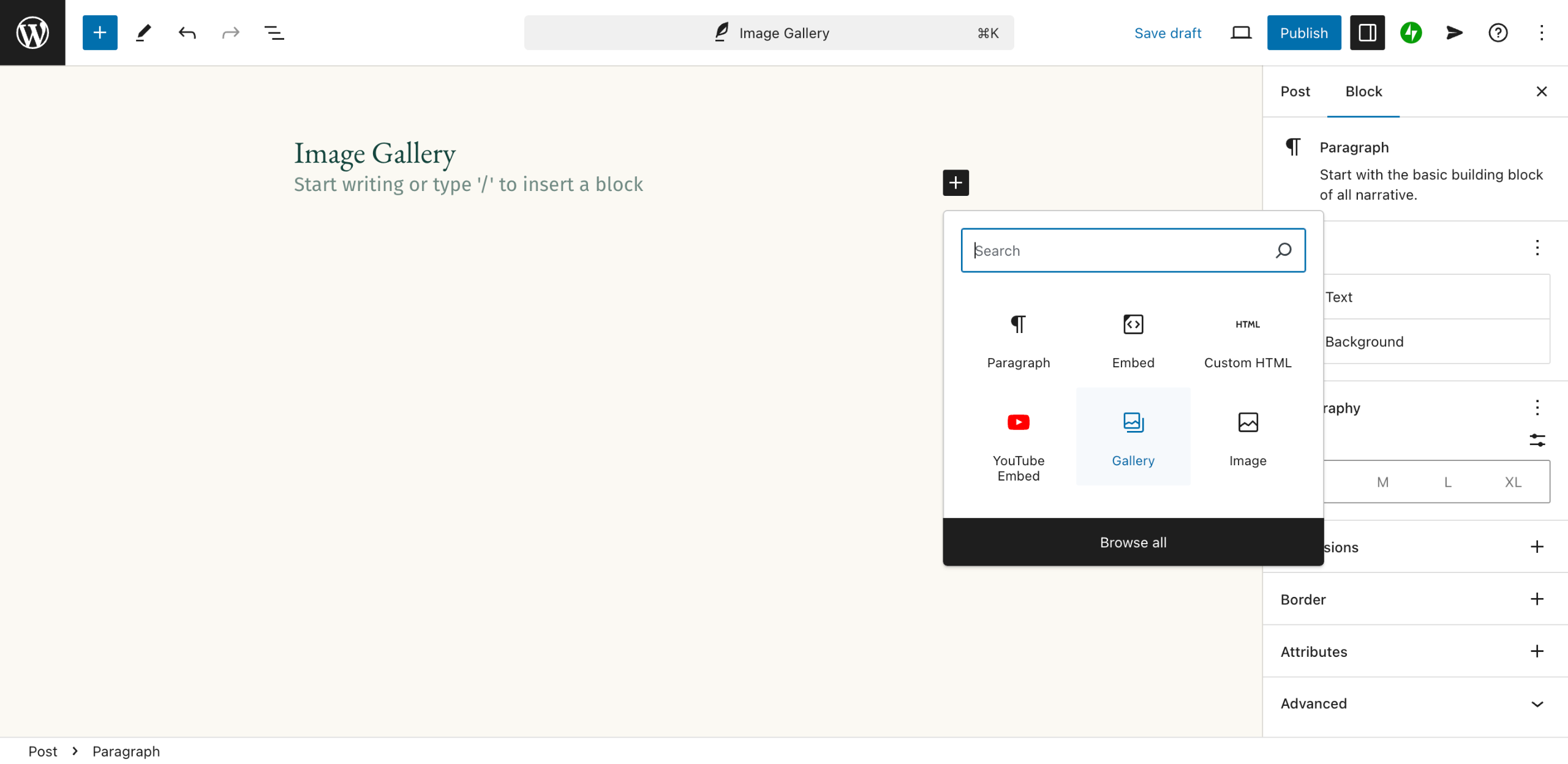Click the Undo arrow in toolbar
1568x764 pixels.
click(187, 32)
